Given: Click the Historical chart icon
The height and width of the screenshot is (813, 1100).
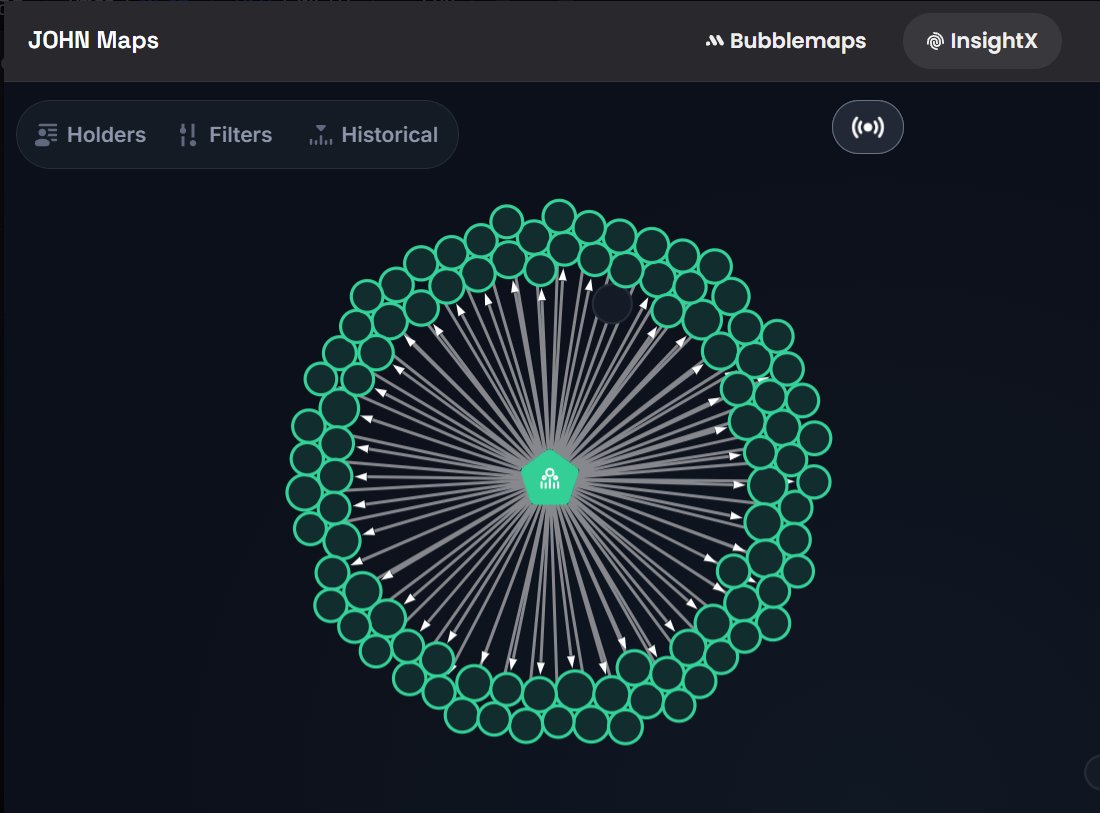Looking at the screenshot, I should 321,135.
